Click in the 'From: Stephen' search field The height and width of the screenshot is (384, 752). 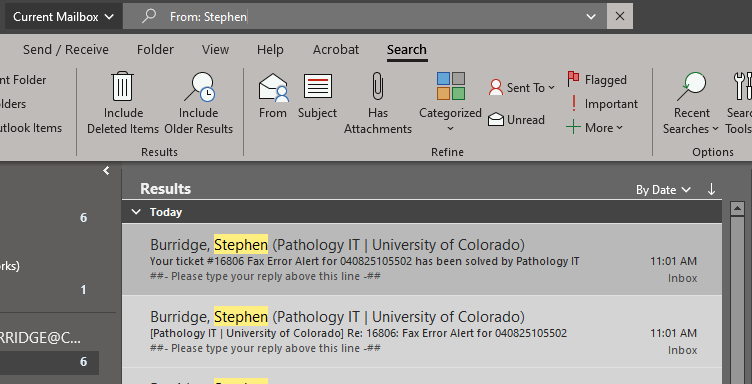click(x=364, y=17)
